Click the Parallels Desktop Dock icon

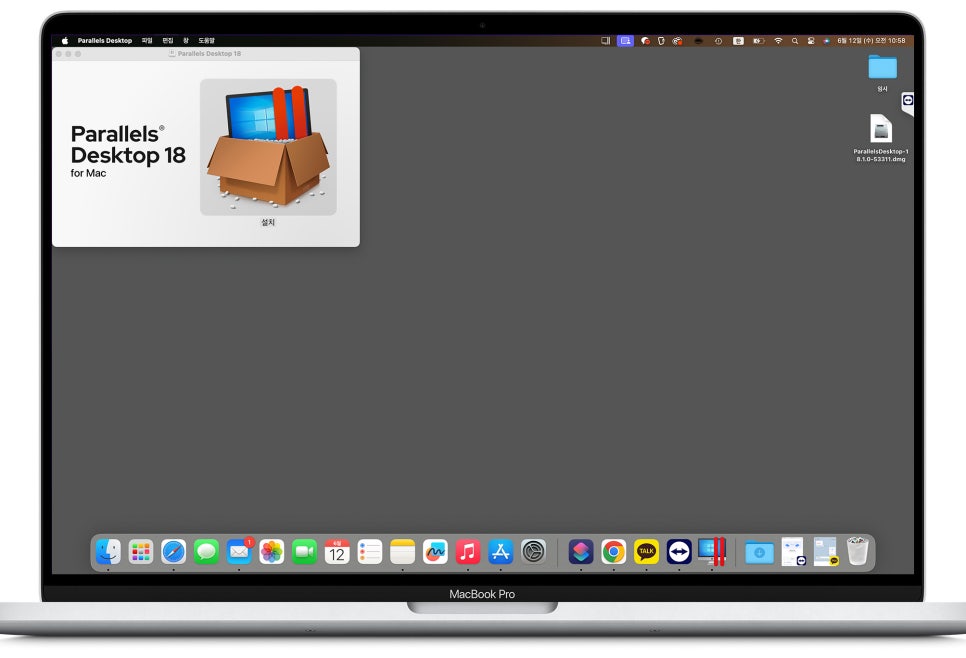click(x=712, y=551)
